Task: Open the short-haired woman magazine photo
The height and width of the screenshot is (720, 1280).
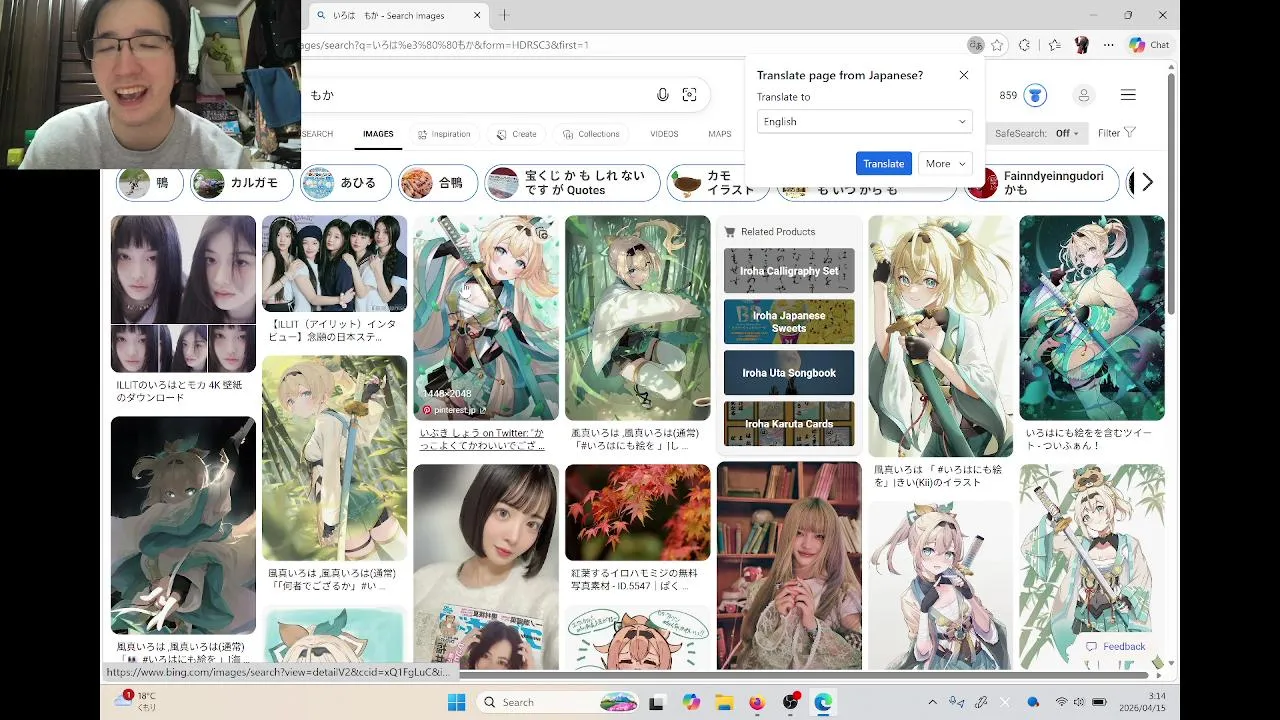Action: click(x=485, y=567)
